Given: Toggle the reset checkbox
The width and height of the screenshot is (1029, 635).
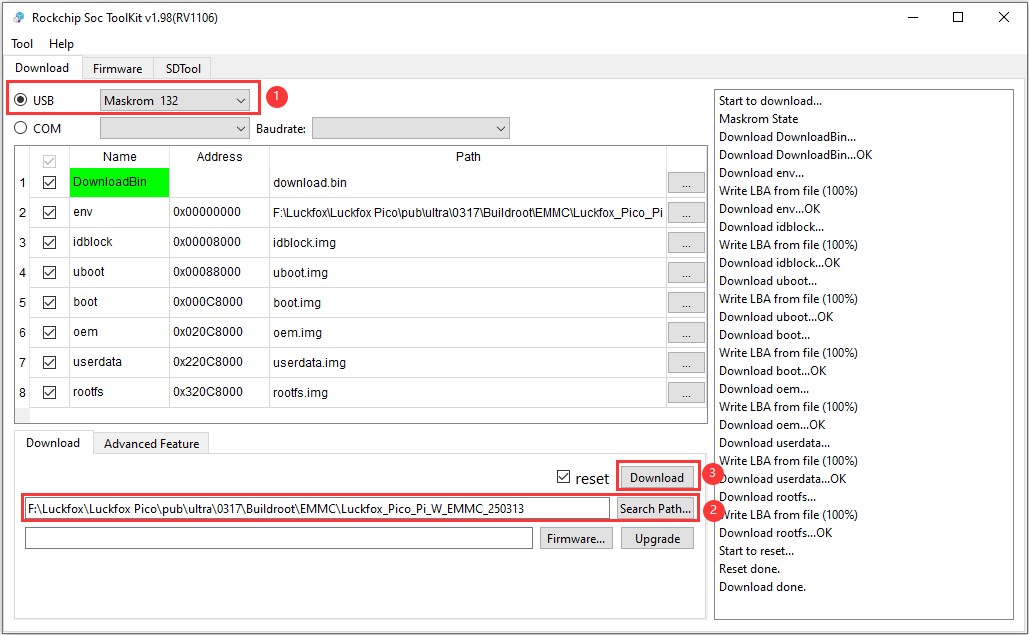Looking at the screenshot, I should (564, 478).
